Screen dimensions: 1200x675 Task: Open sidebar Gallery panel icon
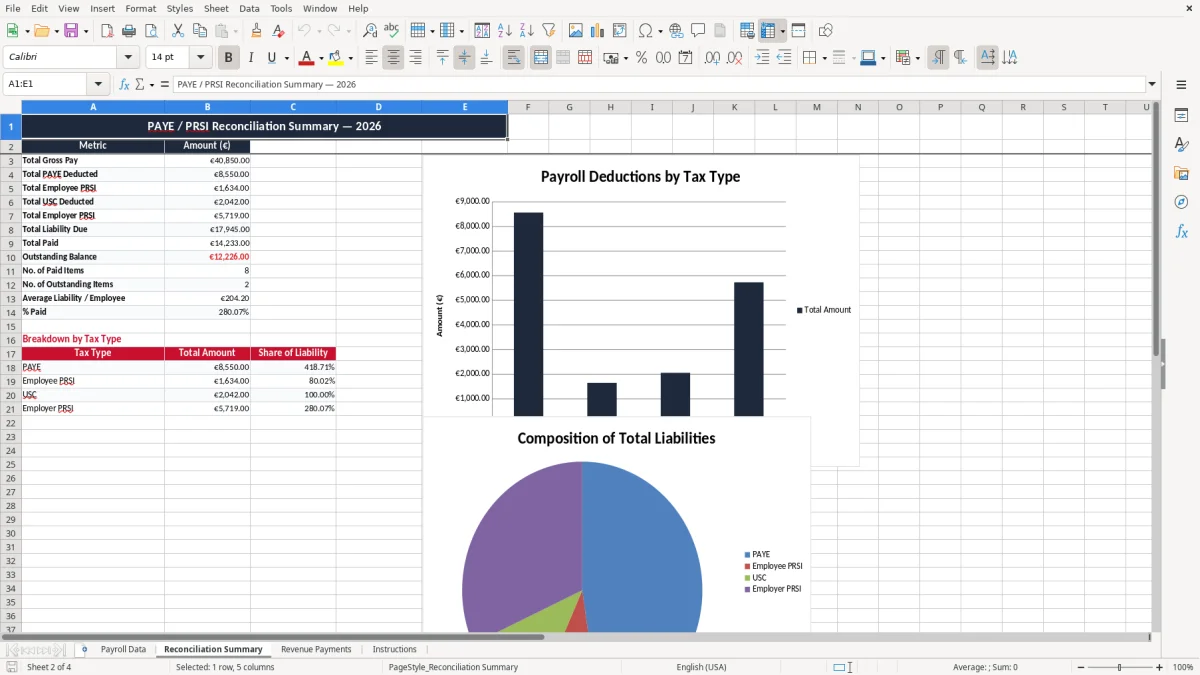point(1181,174)
